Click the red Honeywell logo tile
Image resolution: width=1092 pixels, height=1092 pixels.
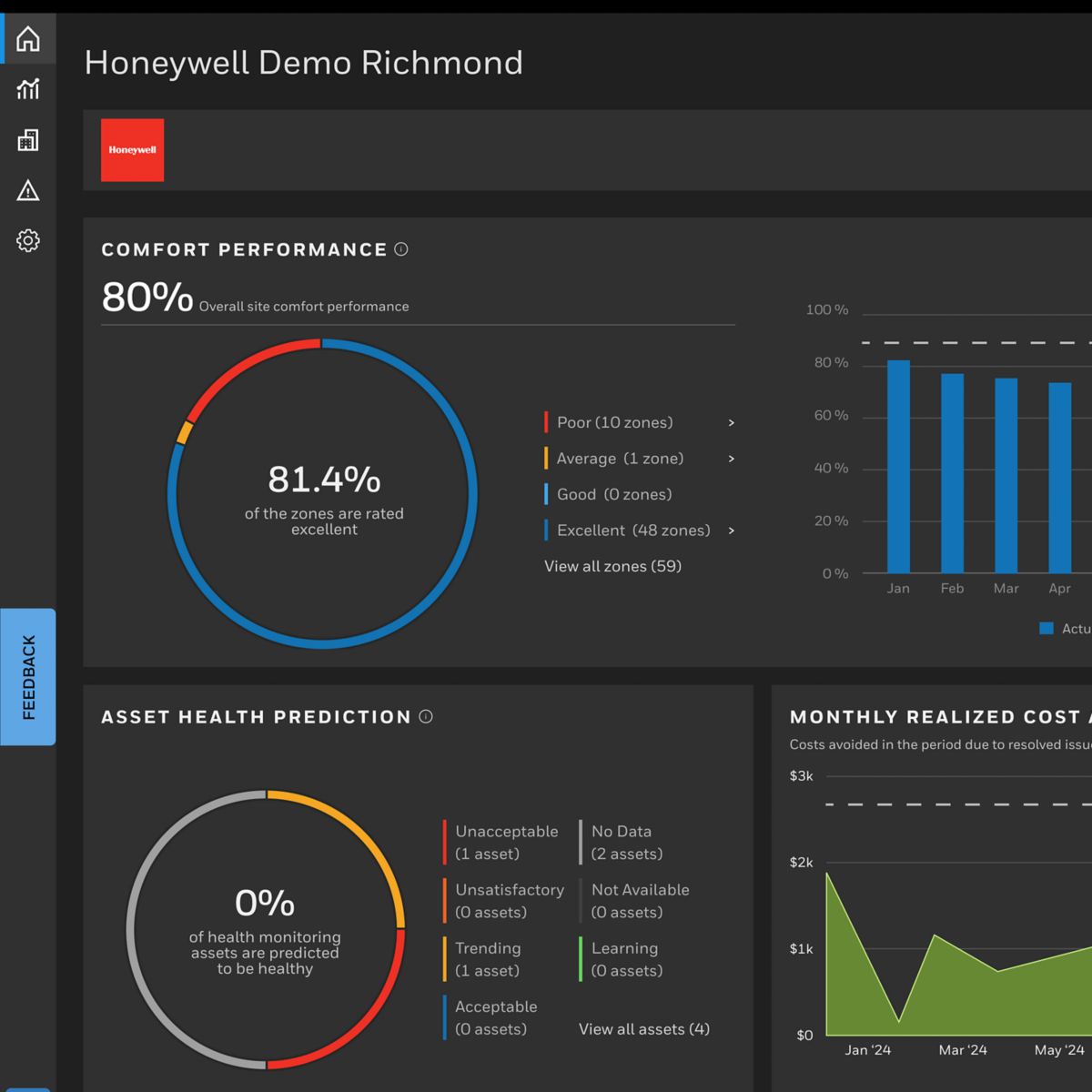133,150
